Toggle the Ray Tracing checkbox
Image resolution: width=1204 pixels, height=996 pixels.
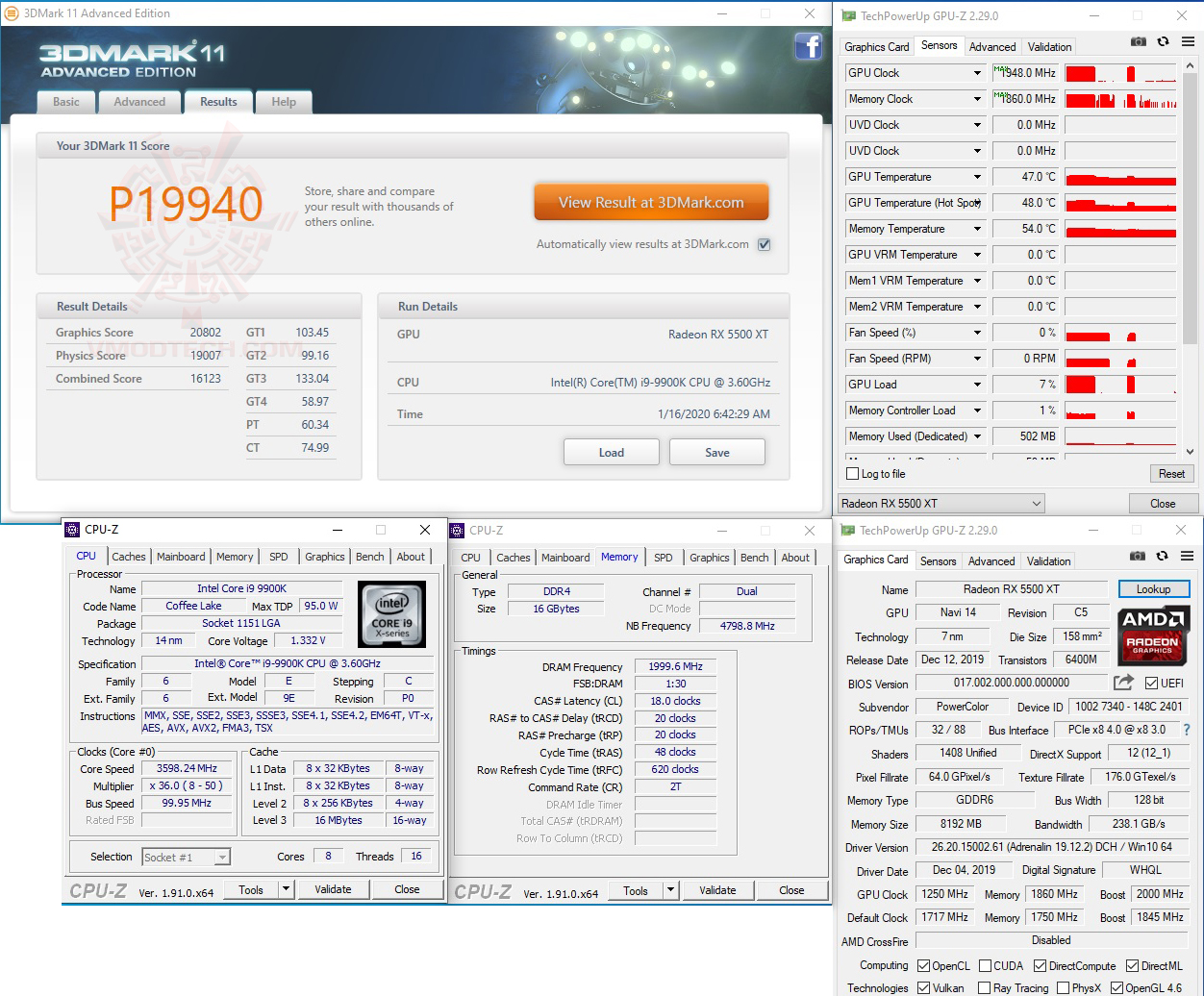point(984,988)
